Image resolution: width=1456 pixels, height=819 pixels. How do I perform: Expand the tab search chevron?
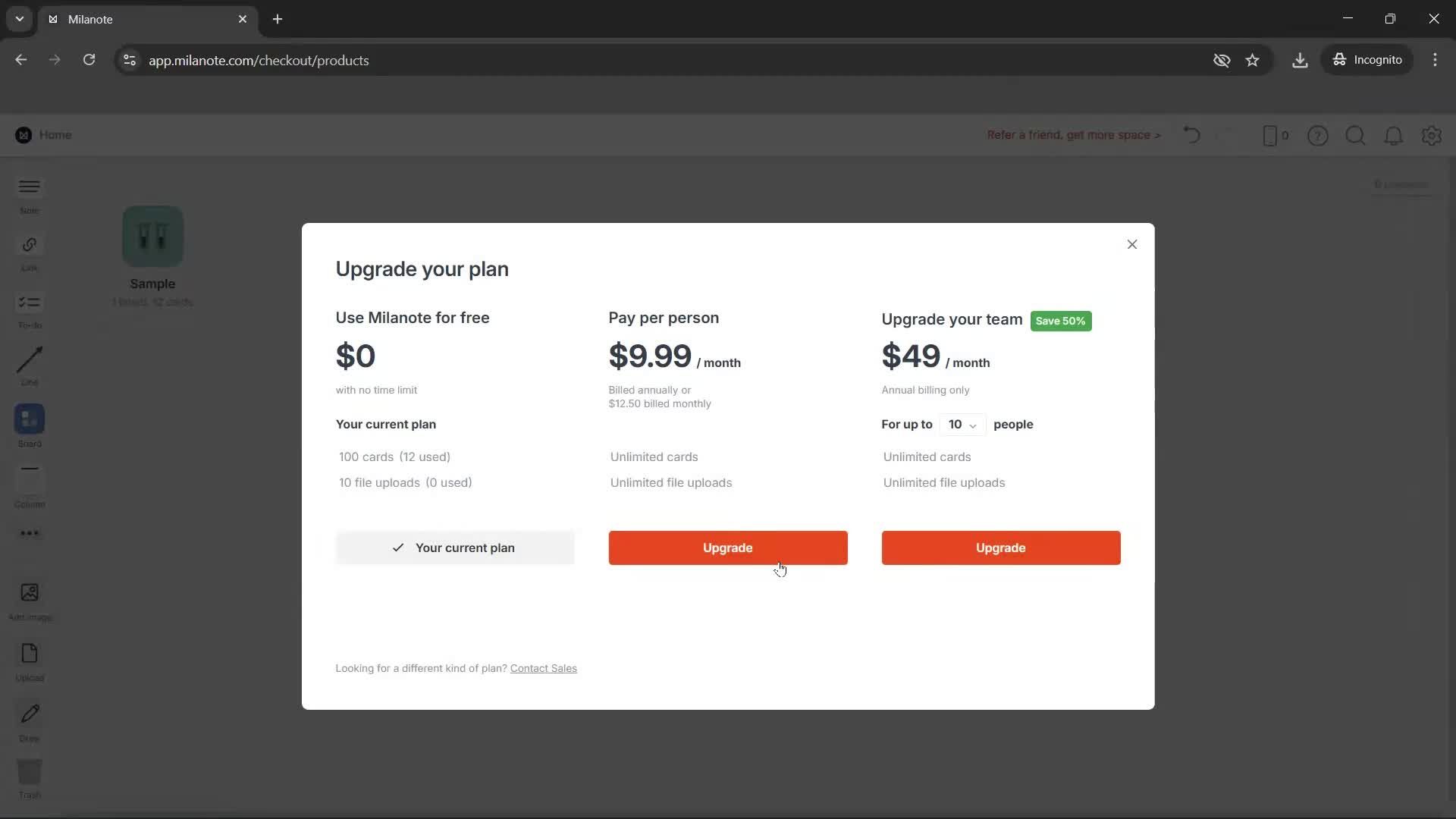click(19, 19)
